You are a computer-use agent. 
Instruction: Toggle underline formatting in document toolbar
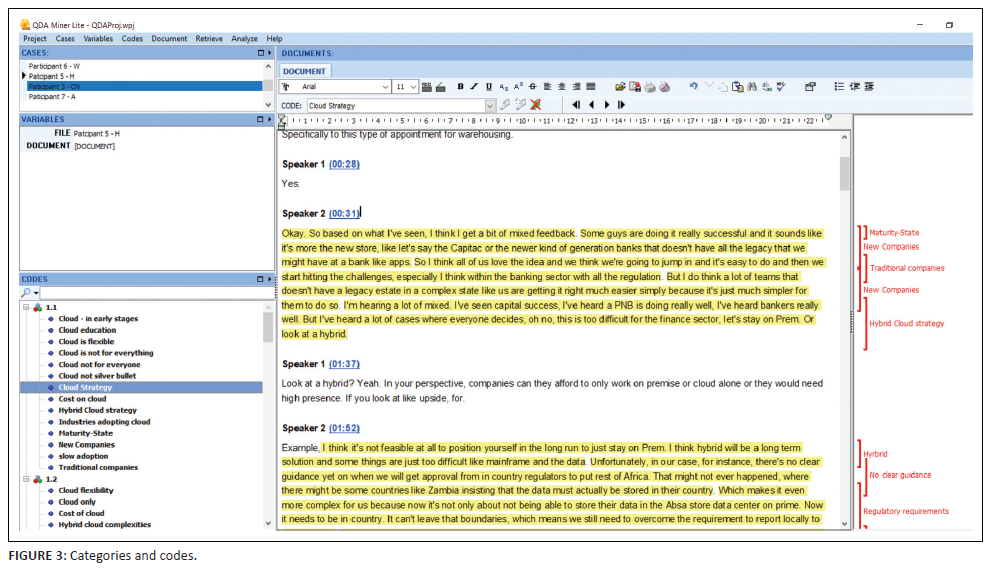click(488, 87)
